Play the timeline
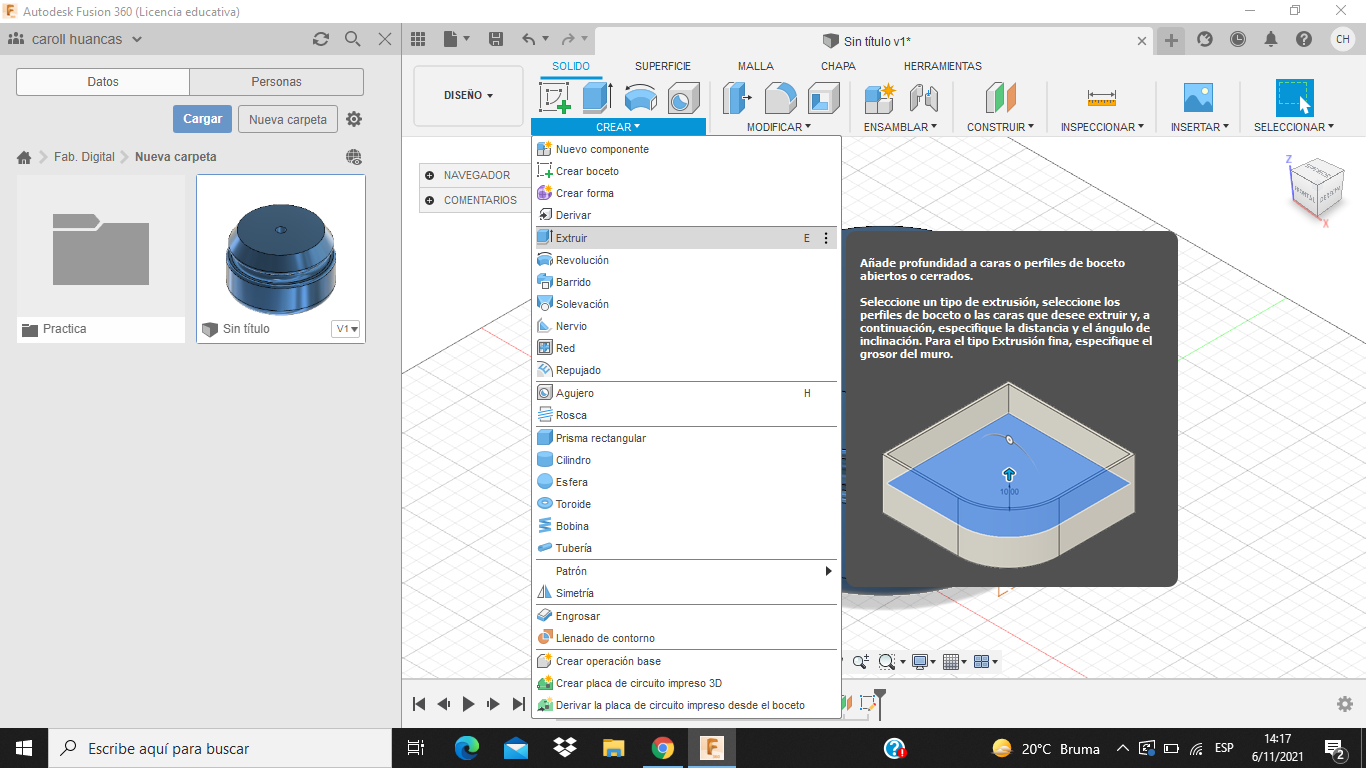The height and width of the screenshot is (768, 1366). tap(468, 704)
